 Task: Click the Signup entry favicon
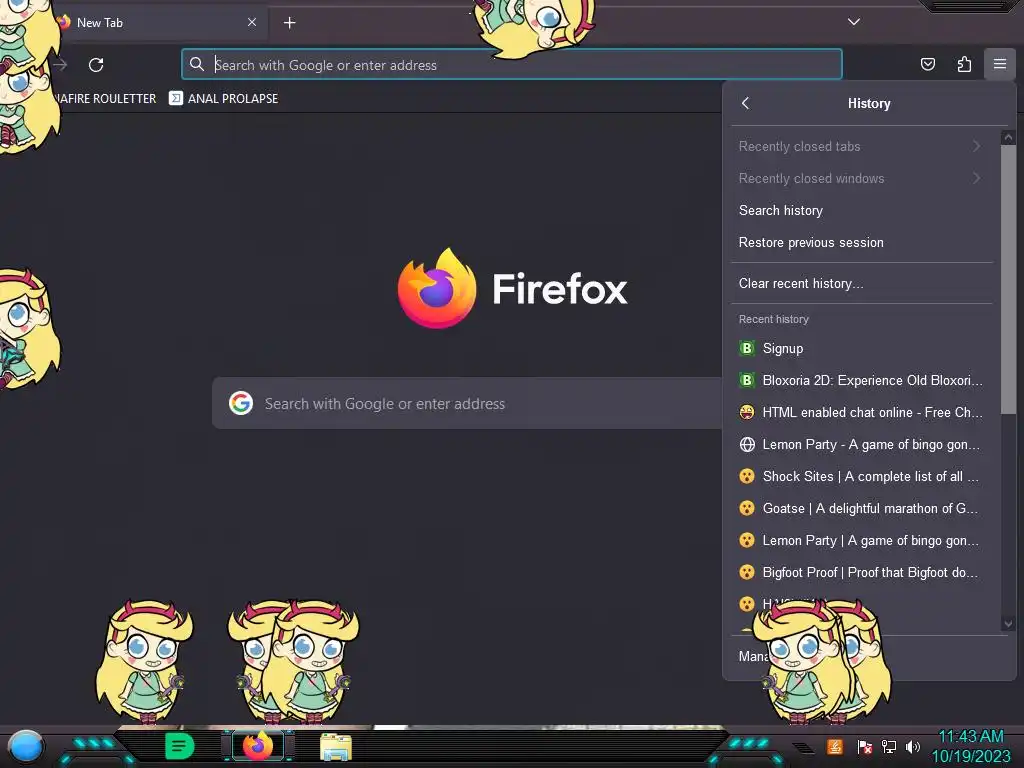[747, 348]
